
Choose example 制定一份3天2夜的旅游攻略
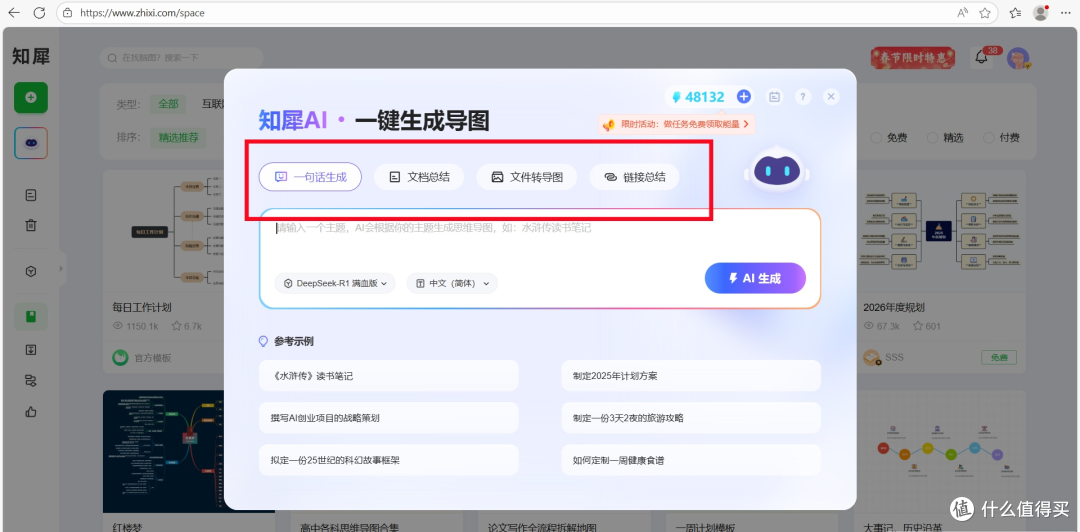(692, 418)
